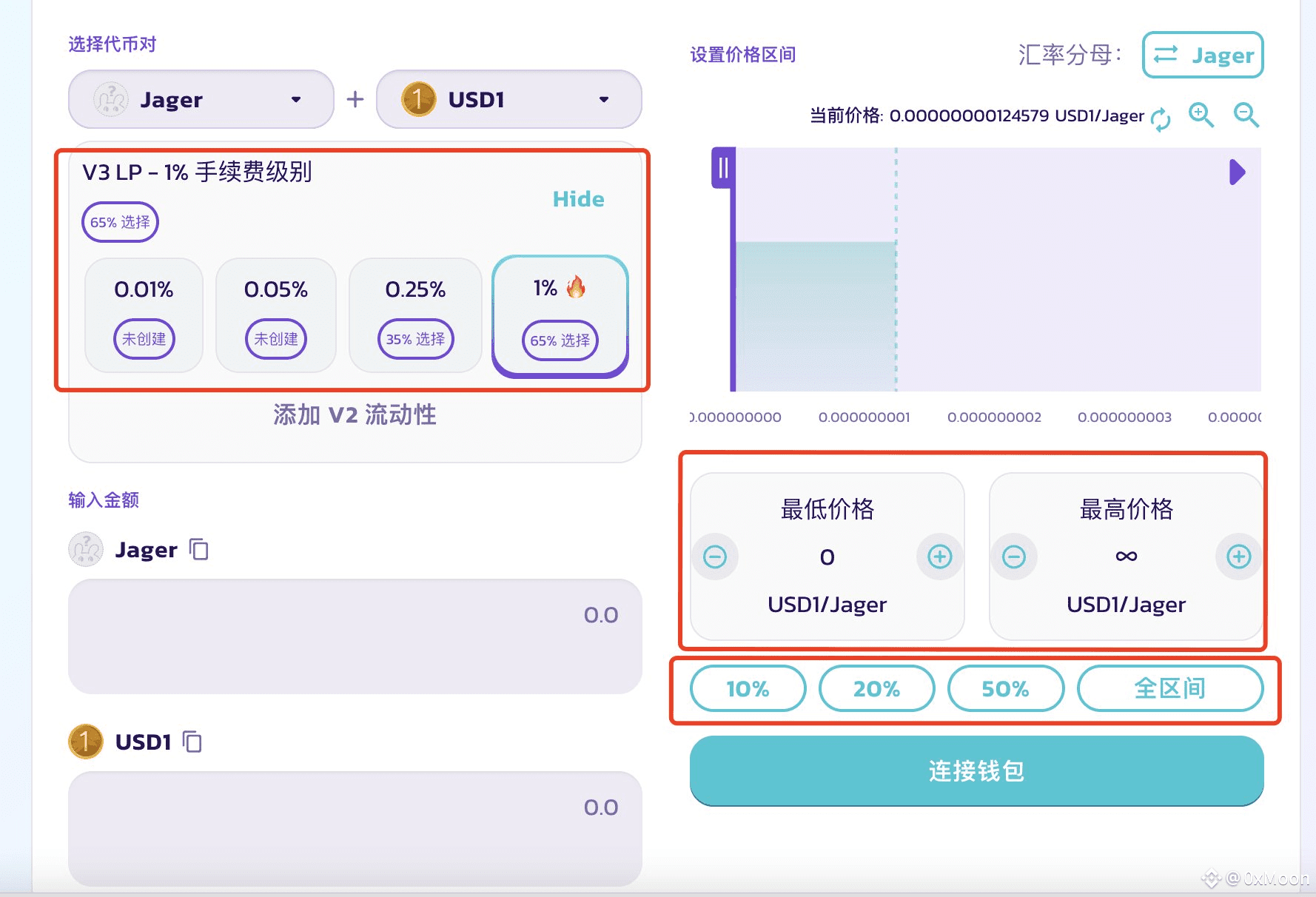Click the 连接钱包 button

pos(976,771)
